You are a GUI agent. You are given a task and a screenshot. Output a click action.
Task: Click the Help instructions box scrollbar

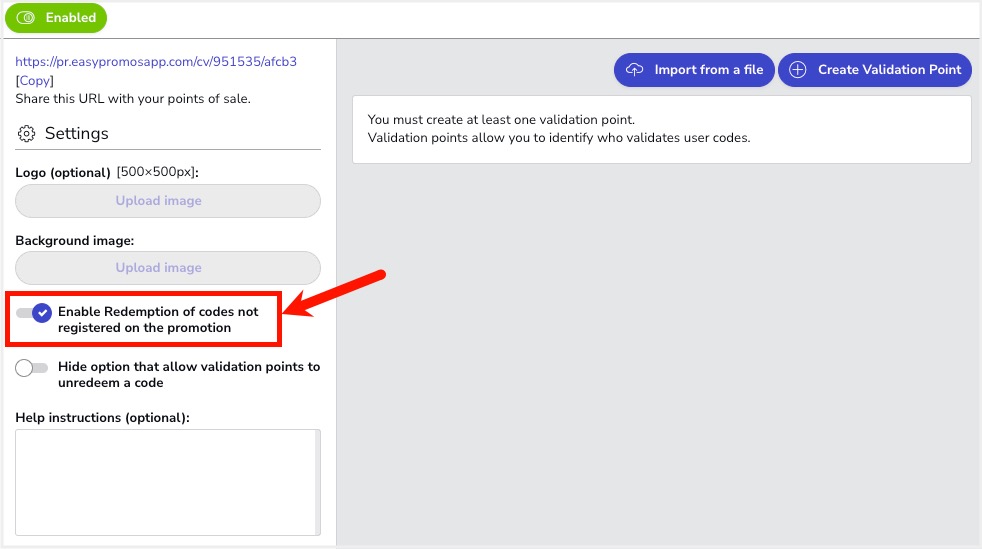tap(318, 482)
